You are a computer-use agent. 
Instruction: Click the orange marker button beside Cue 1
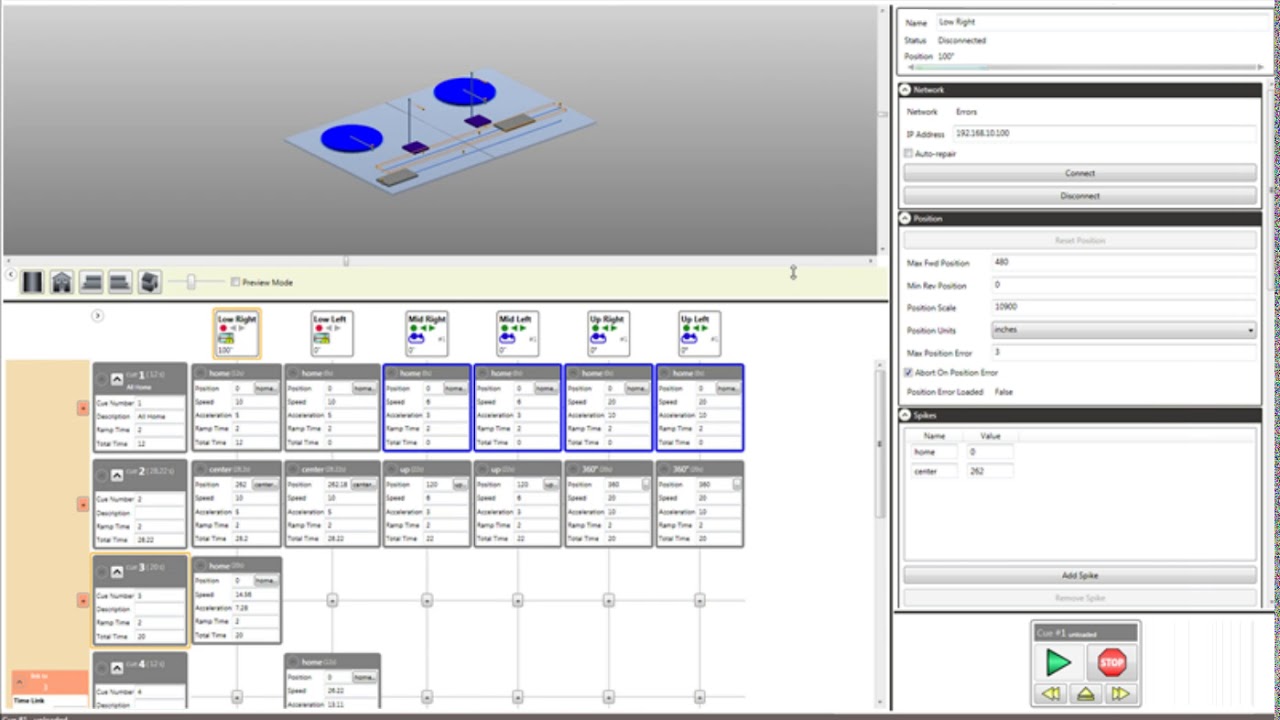coord(83,408)
